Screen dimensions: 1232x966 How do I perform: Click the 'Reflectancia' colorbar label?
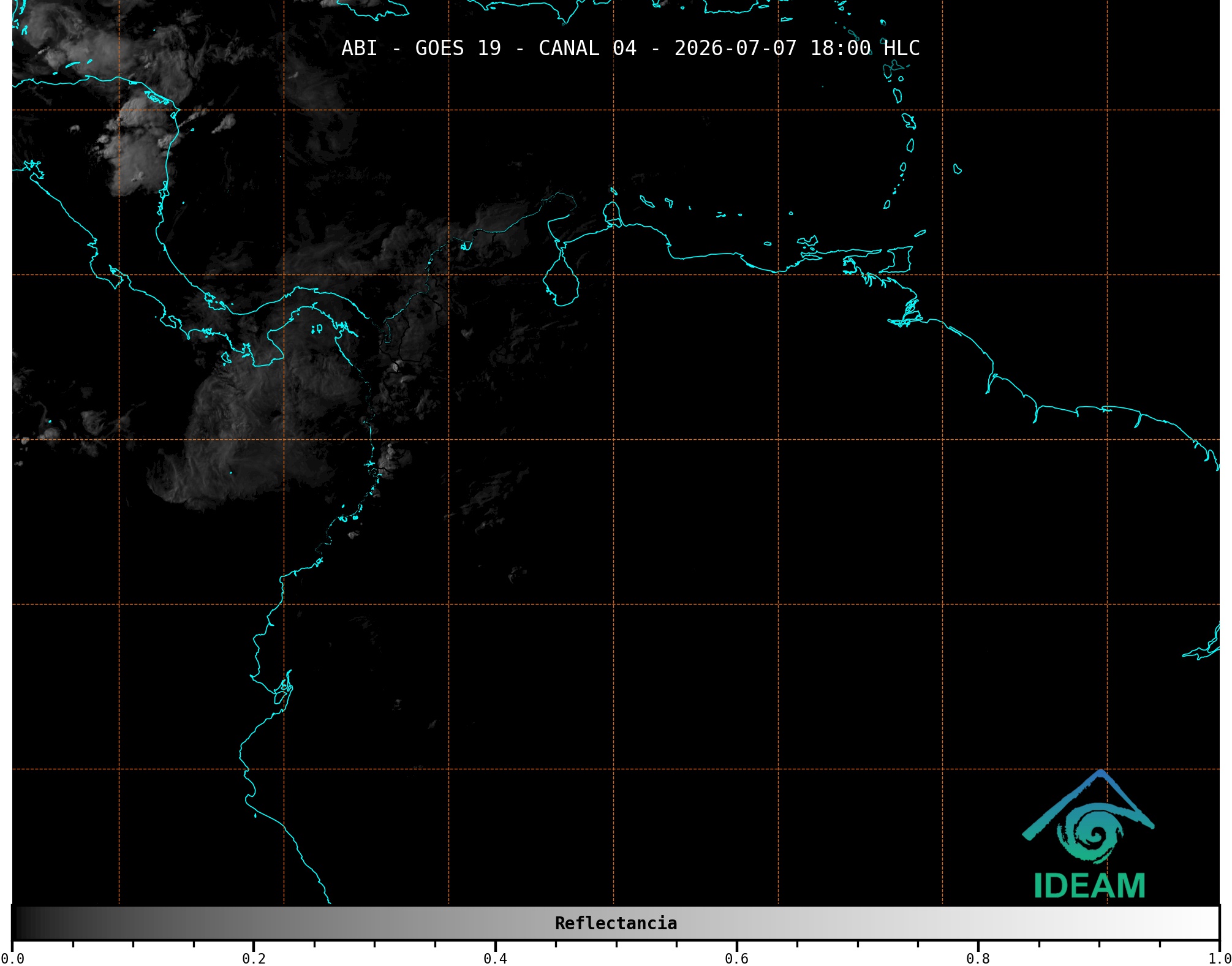[x=616, y=923]
